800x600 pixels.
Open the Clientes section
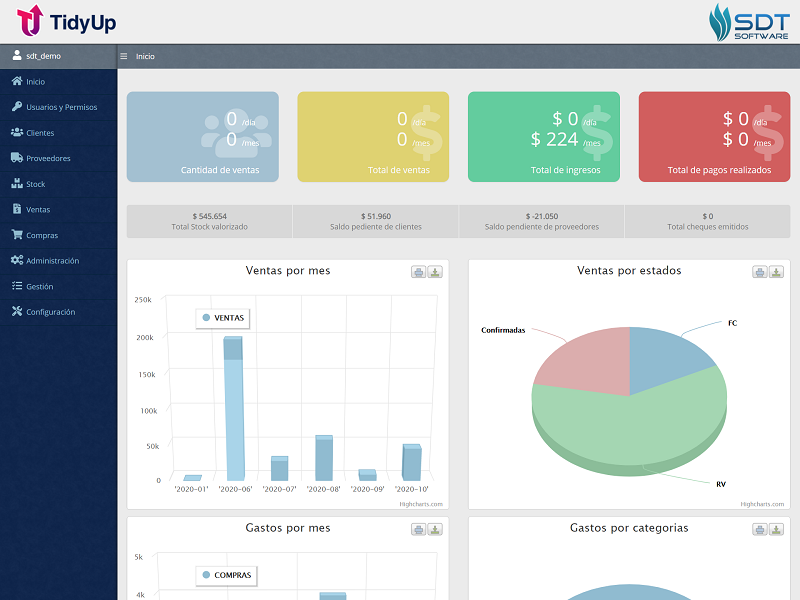[x=59, y=133]
